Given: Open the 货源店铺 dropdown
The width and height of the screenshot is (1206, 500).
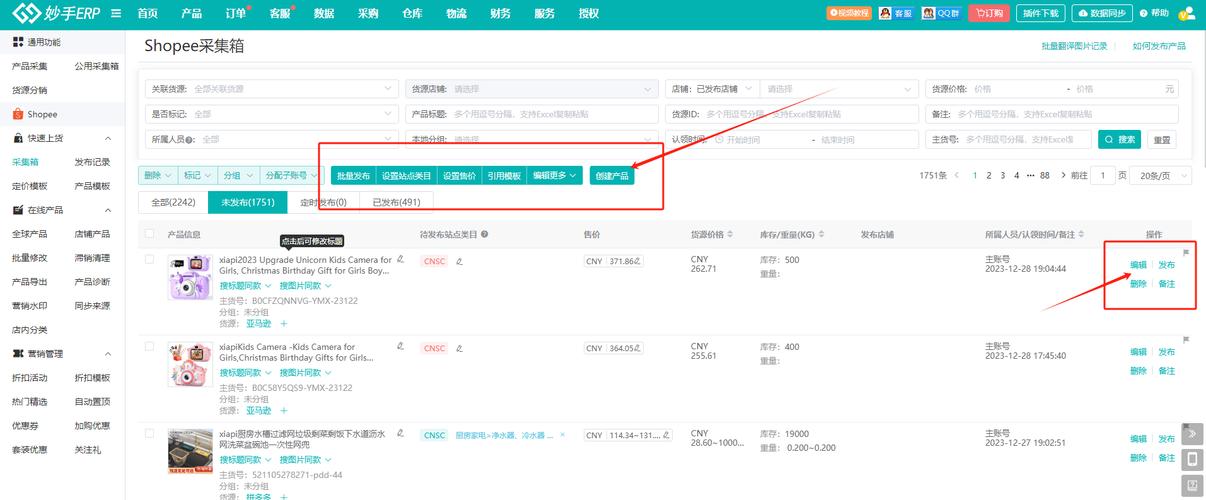Looking at the screenshot, I should click(531, 89).
